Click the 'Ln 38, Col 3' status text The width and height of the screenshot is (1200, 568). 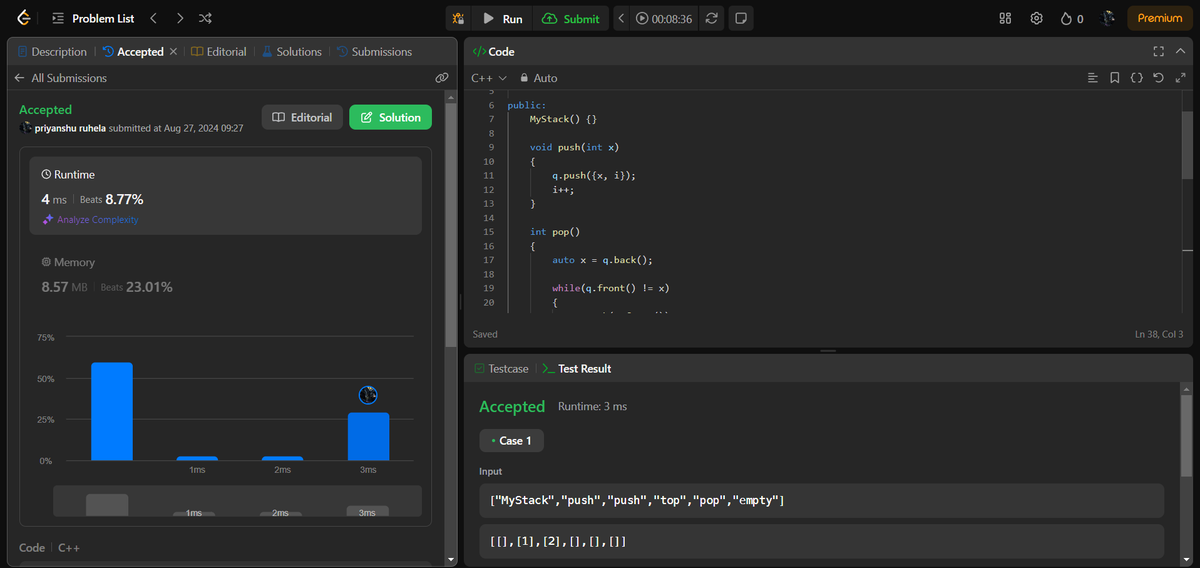click(1159, 334)
